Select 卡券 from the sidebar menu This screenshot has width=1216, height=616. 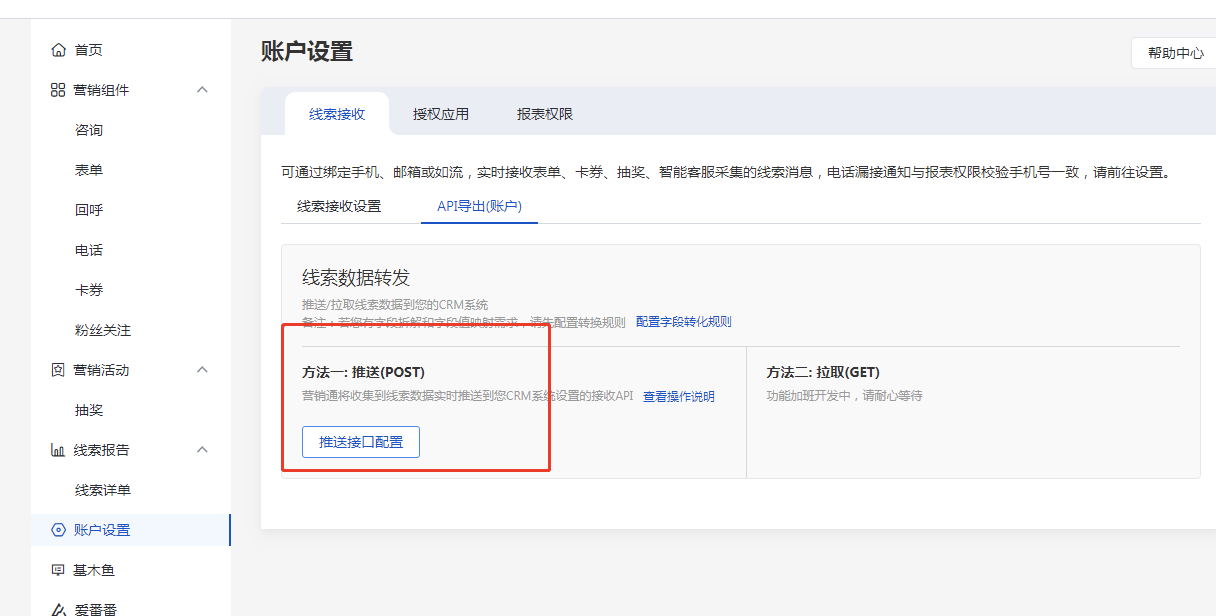[x=89, y=290]
